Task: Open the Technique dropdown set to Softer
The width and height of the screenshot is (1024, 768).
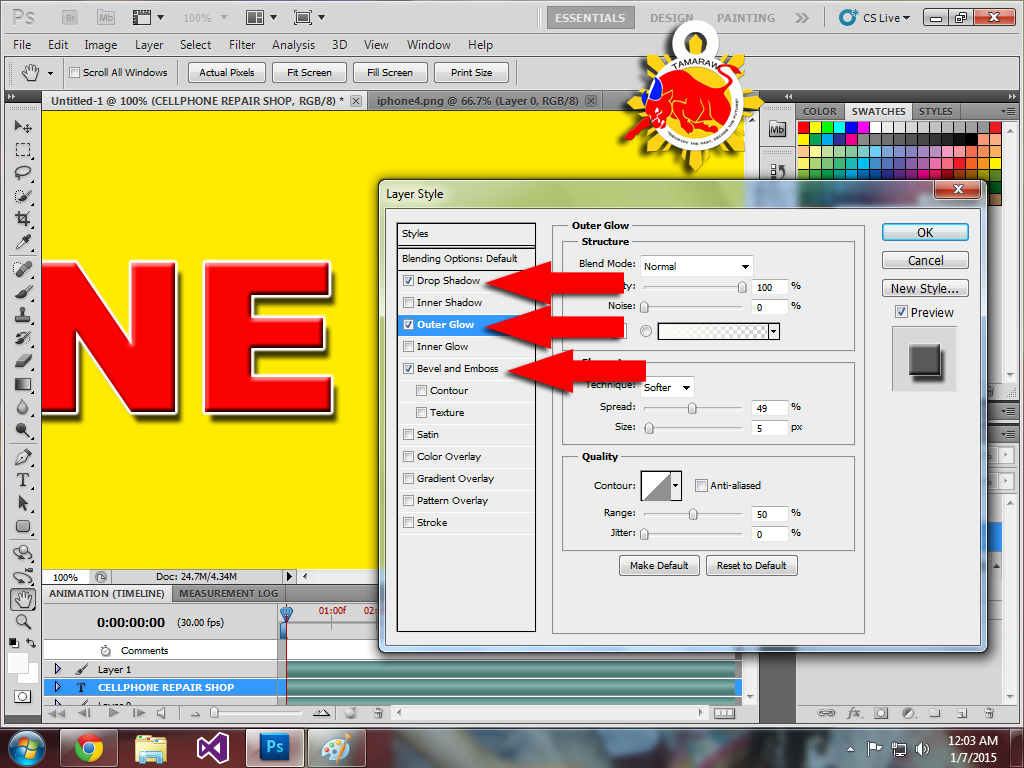Action: coord(668,387)
